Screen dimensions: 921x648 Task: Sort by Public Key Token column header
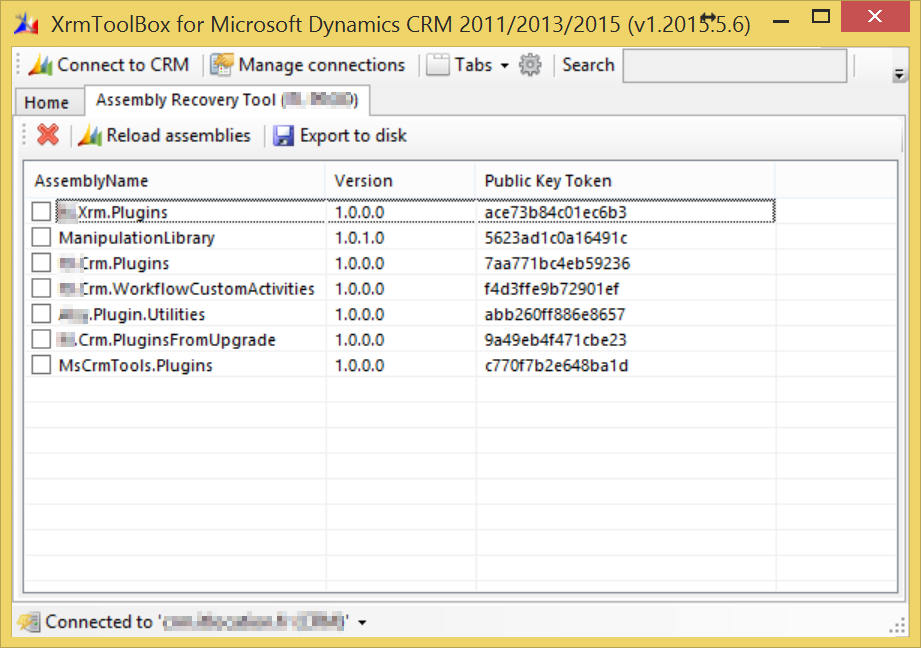(x=626, y=180)
